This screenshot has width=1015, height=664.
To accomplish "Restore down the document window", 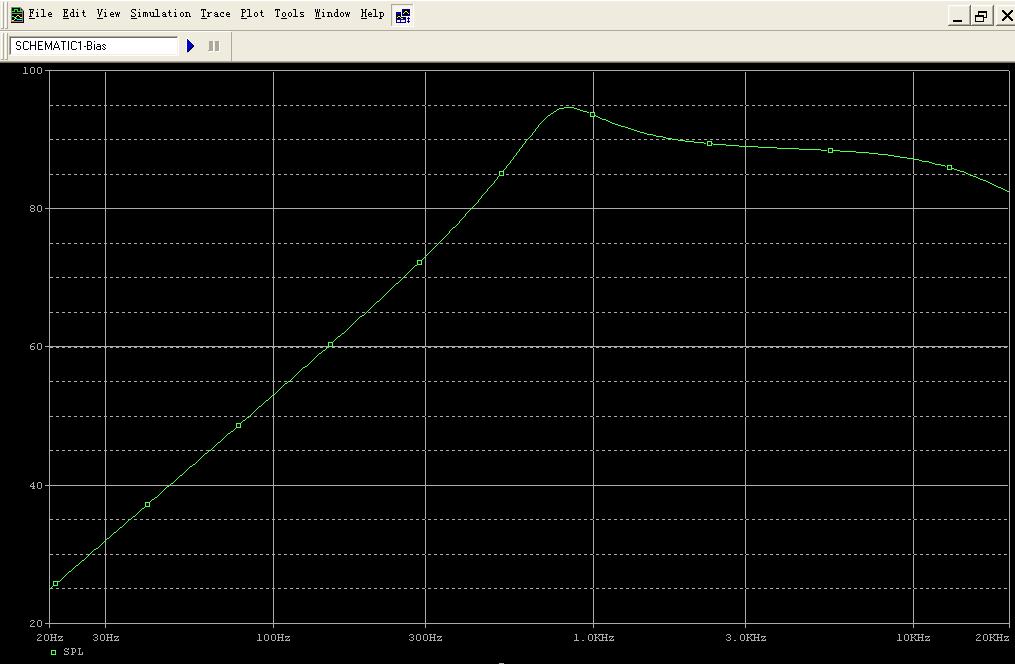I will click(981, 16).
